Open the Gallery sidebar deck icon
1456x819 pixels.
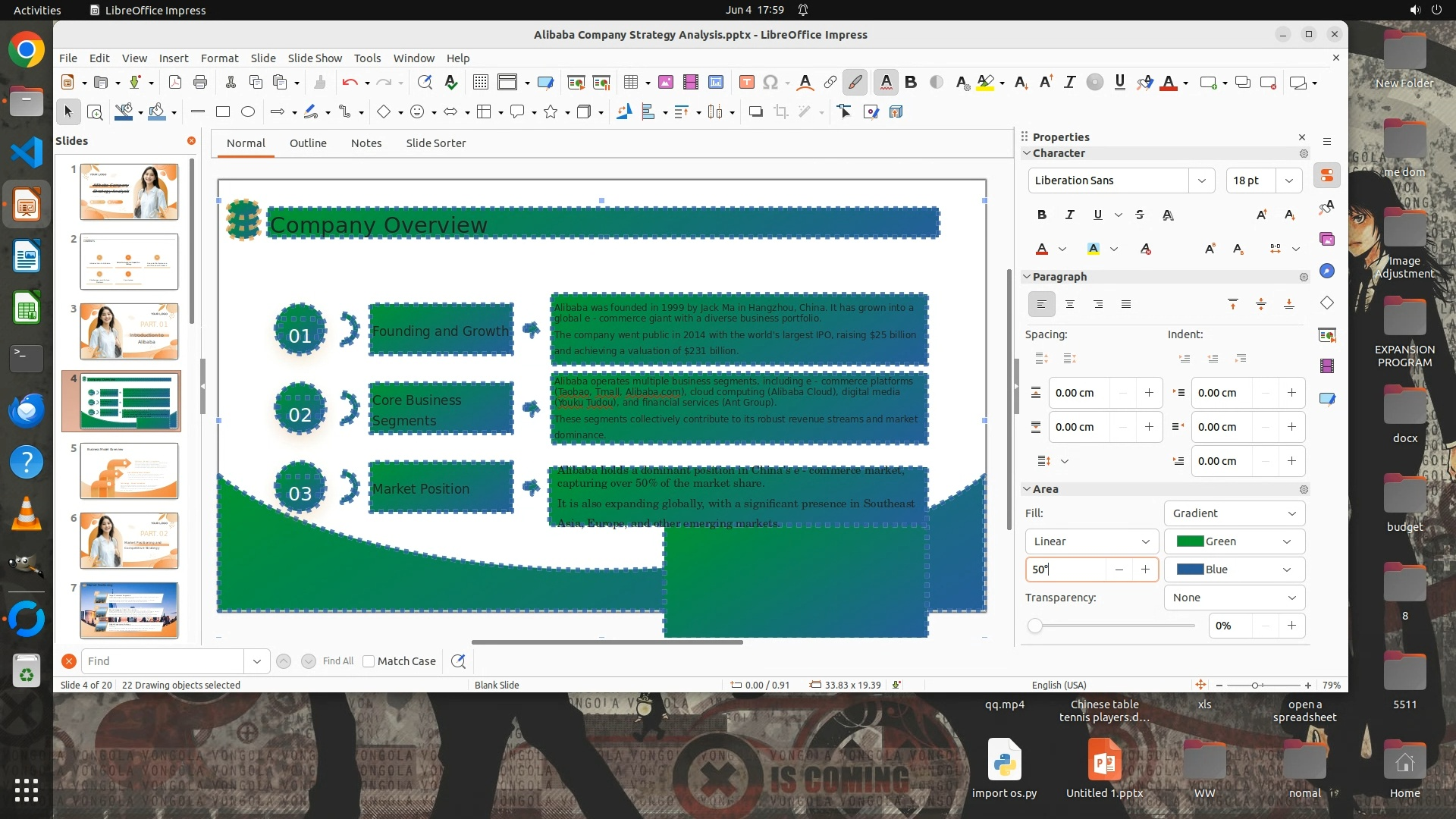(x=1327, y=240)
